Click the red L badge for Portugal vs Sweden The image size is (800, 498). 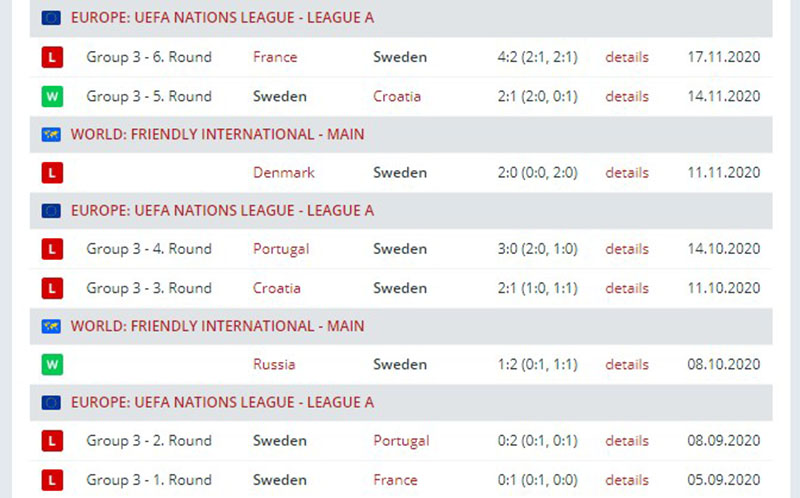pyautogui.click(x=51, y=249)
